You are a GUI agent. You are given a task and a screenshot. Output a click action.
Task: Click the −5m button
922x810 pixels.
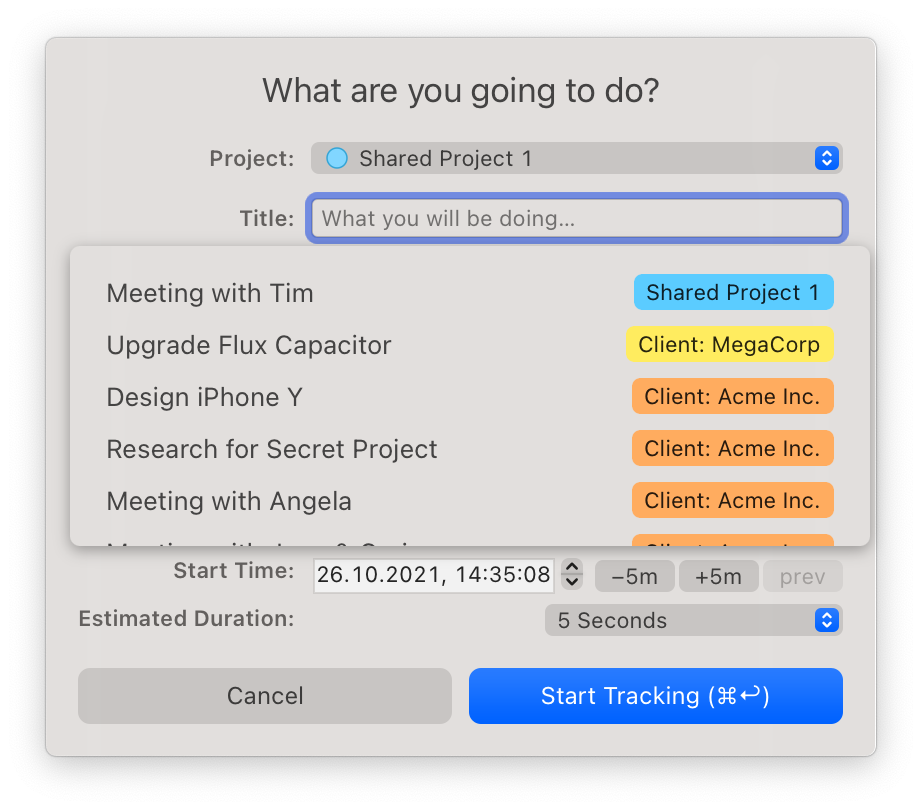click(634, 575)
